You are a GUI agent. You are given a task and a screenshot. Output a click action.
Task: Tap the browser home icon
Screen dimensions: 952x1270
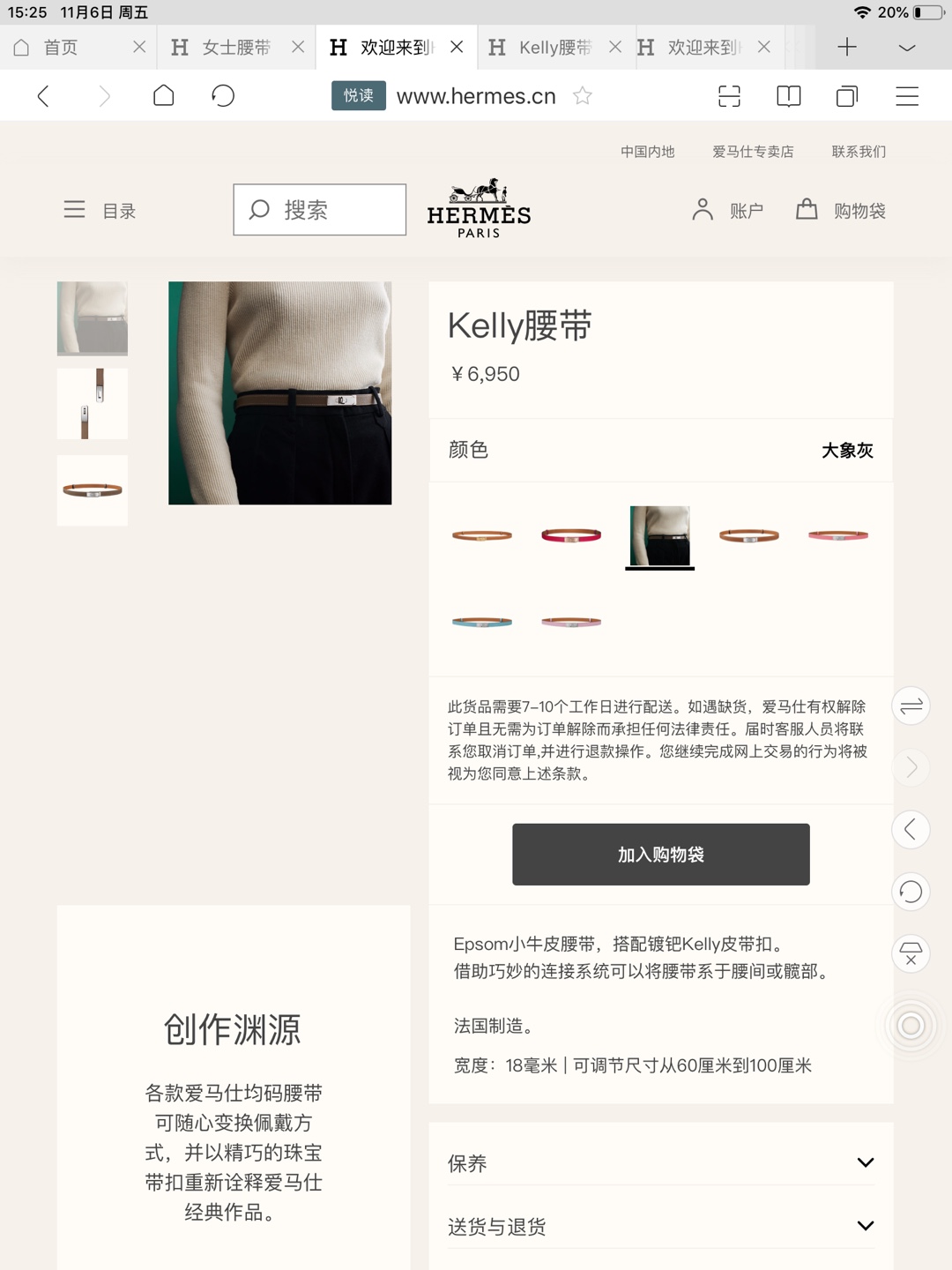click(x=164, y=95)
